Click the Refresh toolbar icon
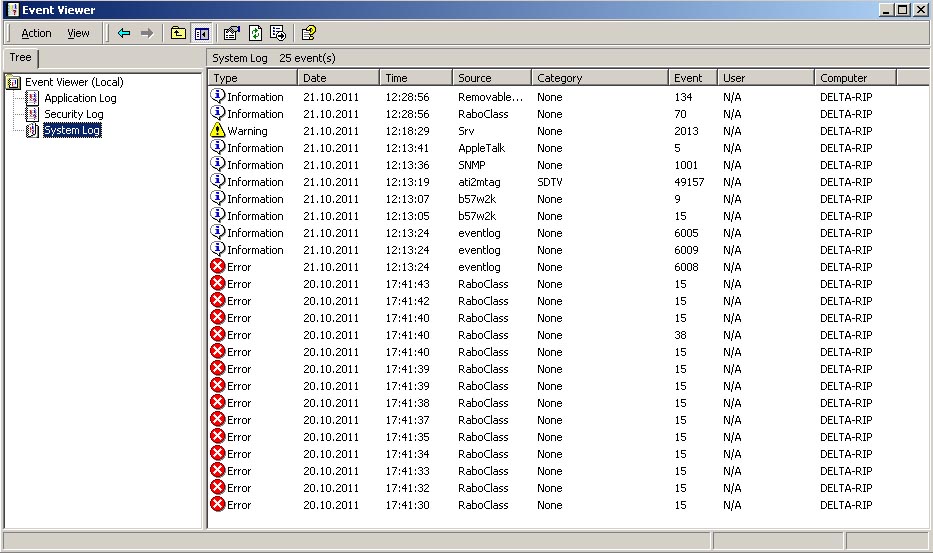 [x=255, y=33]
